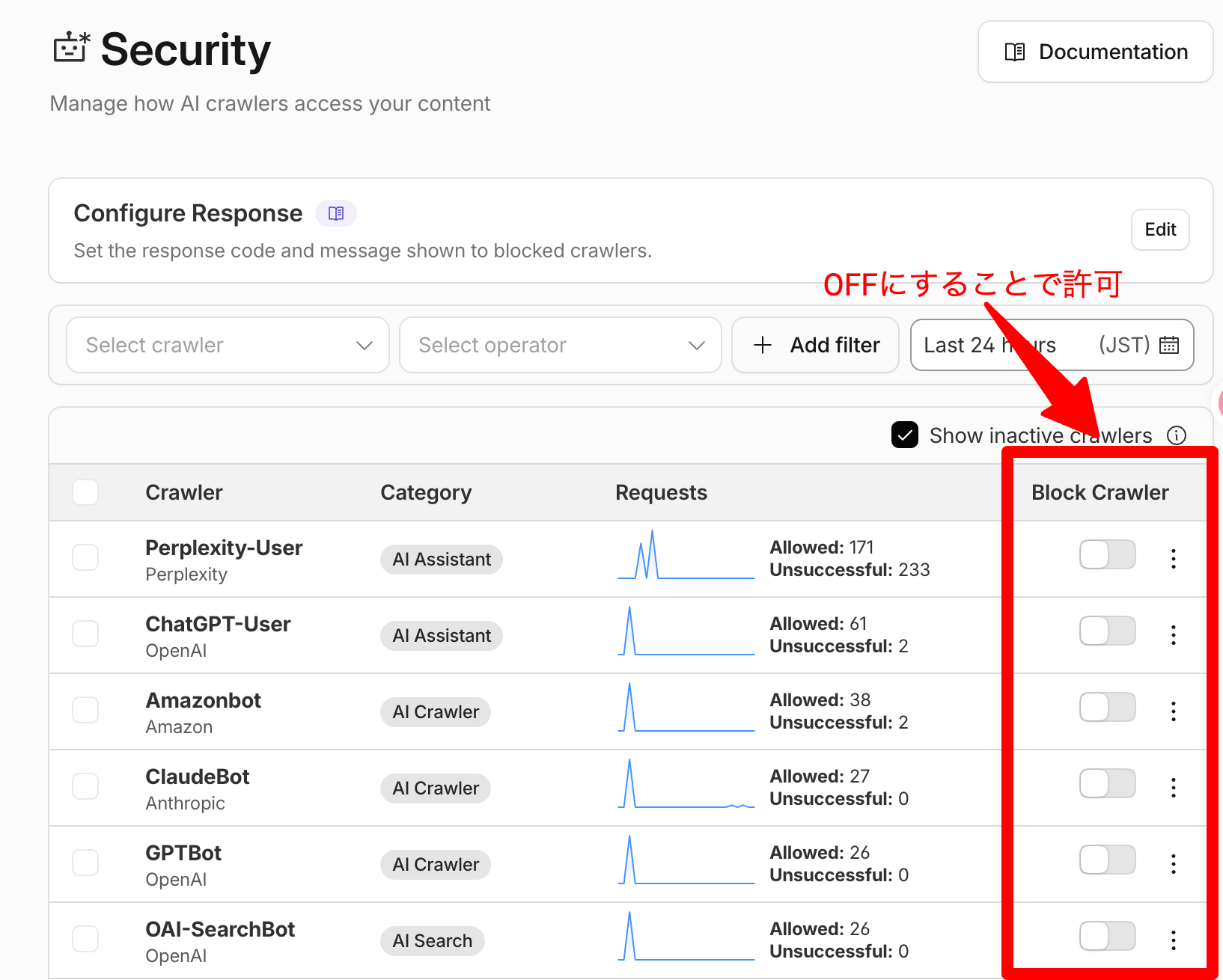Screen dimensions: 1223x980
Task: Select the GPTBot row checkbox
Action: point(85,863)
